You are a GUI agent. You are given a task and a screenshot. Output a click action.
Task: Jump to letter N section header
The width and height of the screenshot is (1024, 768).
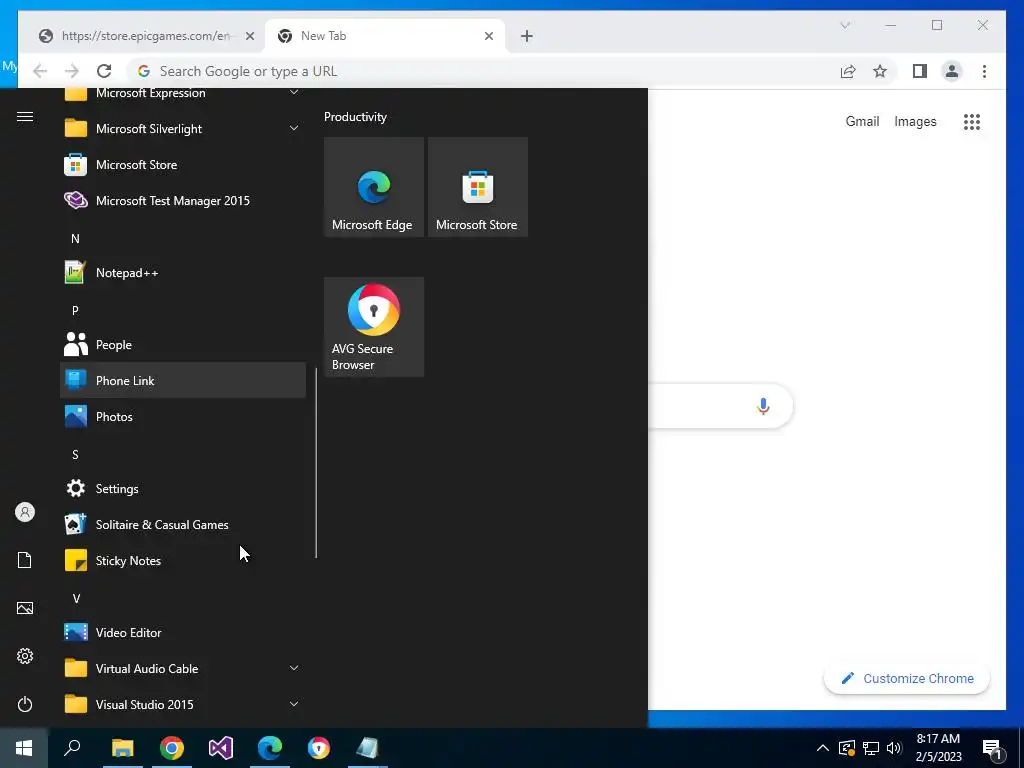click(x=75, y=238)
